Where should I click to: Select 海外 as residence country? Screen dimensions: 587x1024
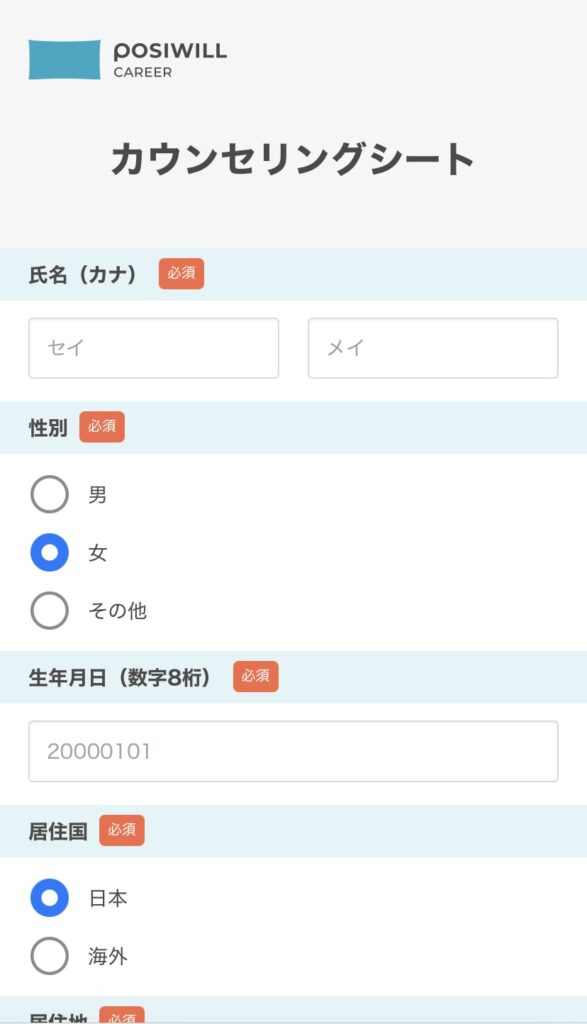(x=49, y=956)
